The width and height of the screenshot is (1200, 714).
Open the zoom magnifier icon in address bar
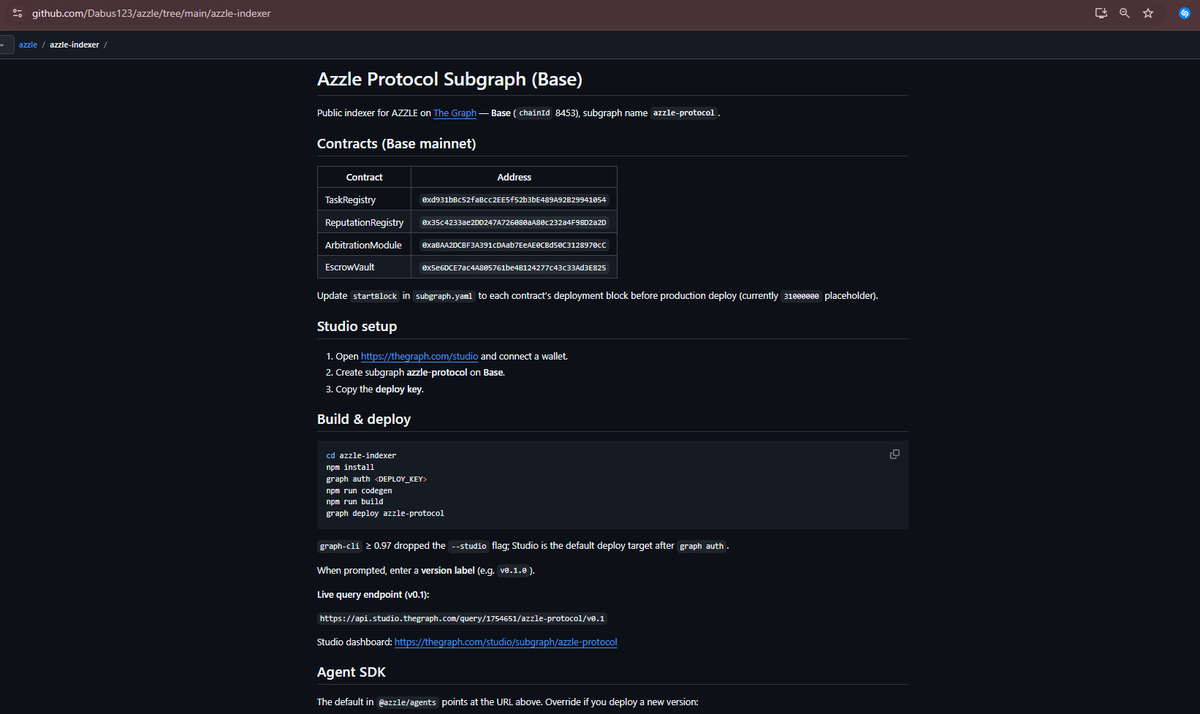click(x=1125, y=14)
